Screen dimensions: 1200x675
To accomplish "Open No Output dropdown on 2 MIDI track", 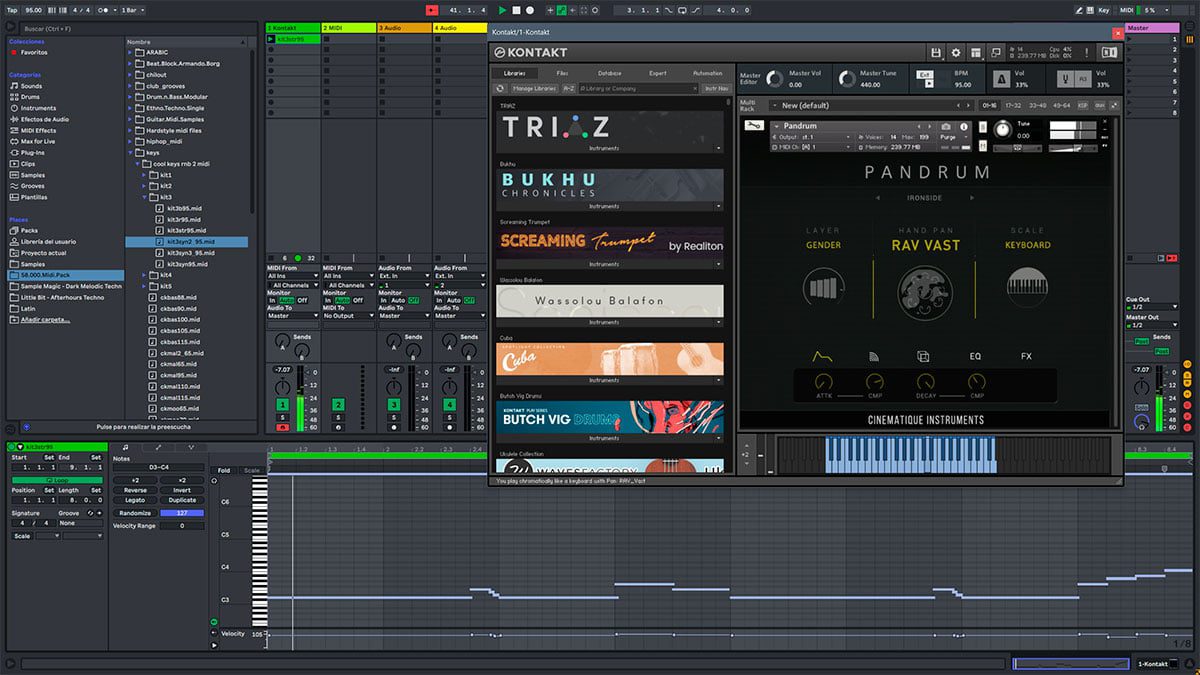I will pos(348,316).
